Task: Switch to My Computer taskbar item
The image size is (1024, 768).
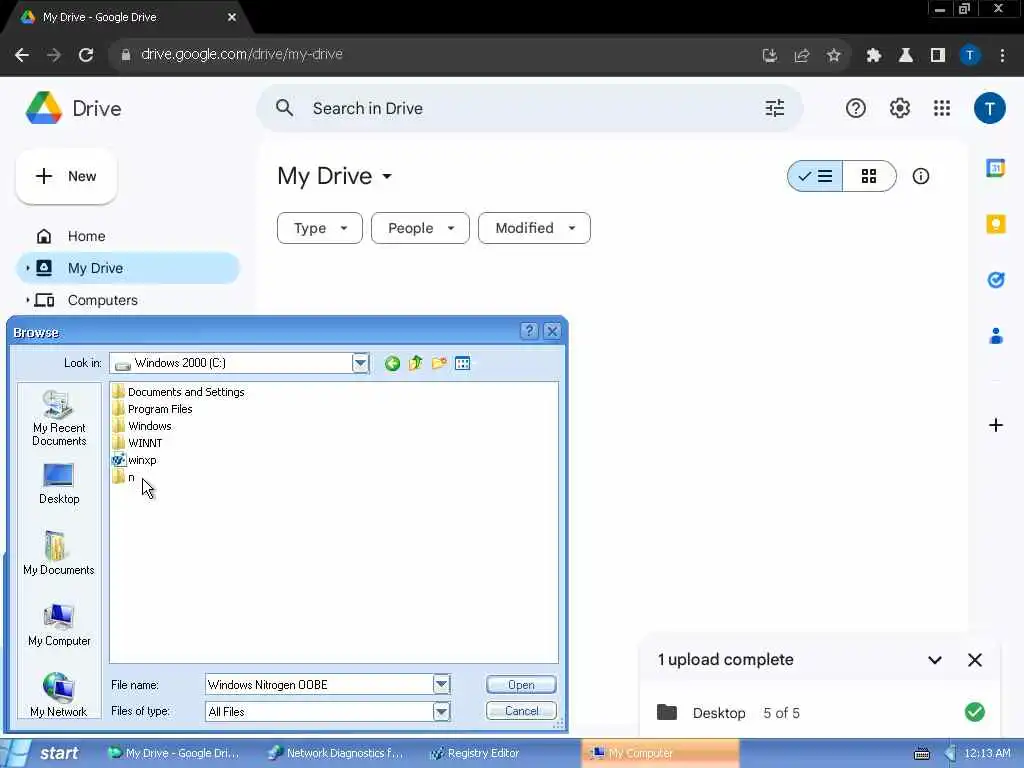Action: 660,753
